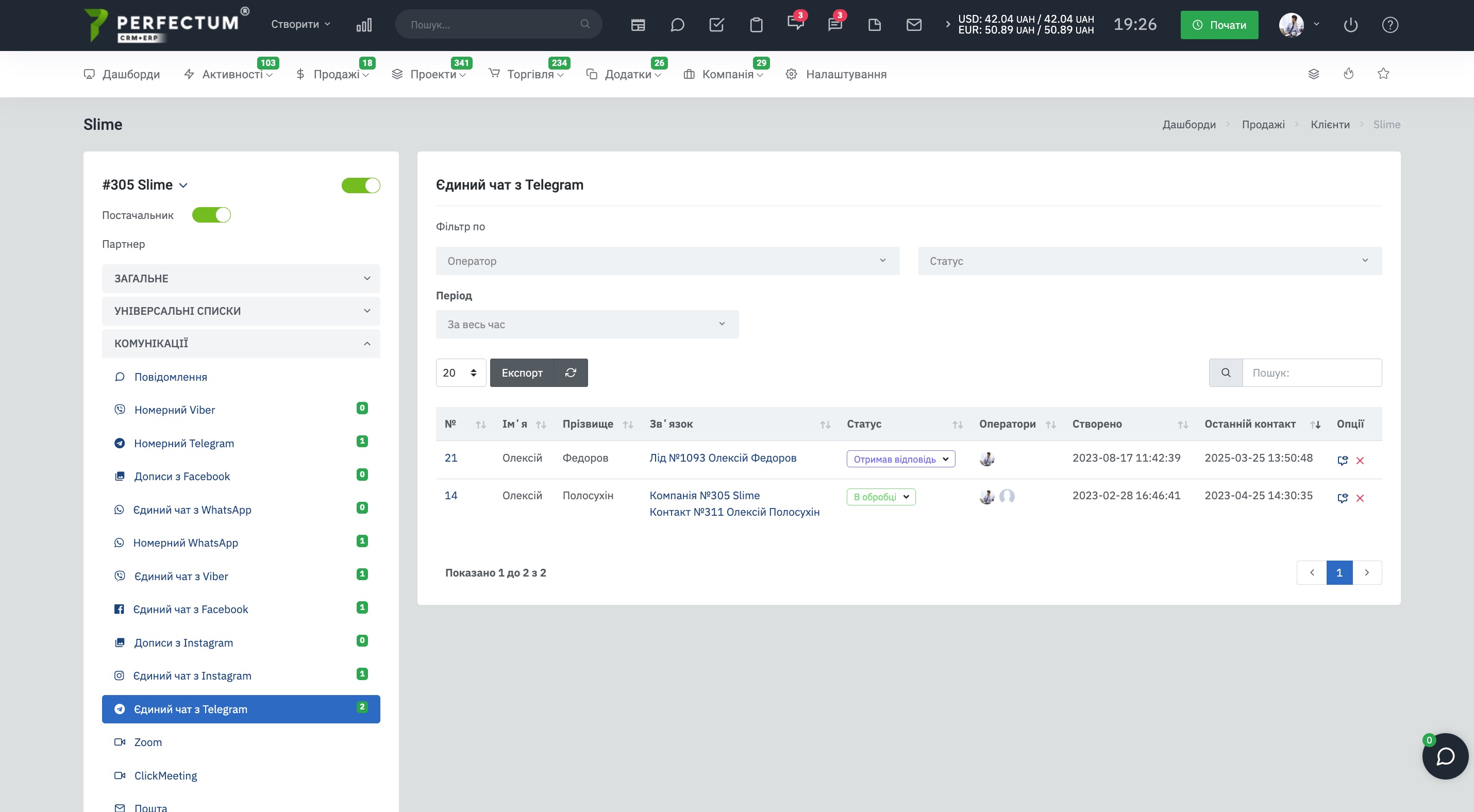Expand the УНІВЕРСАЛЬНІ СПИСКИ section
1474x812 pixels.
(x=241, y=311)
